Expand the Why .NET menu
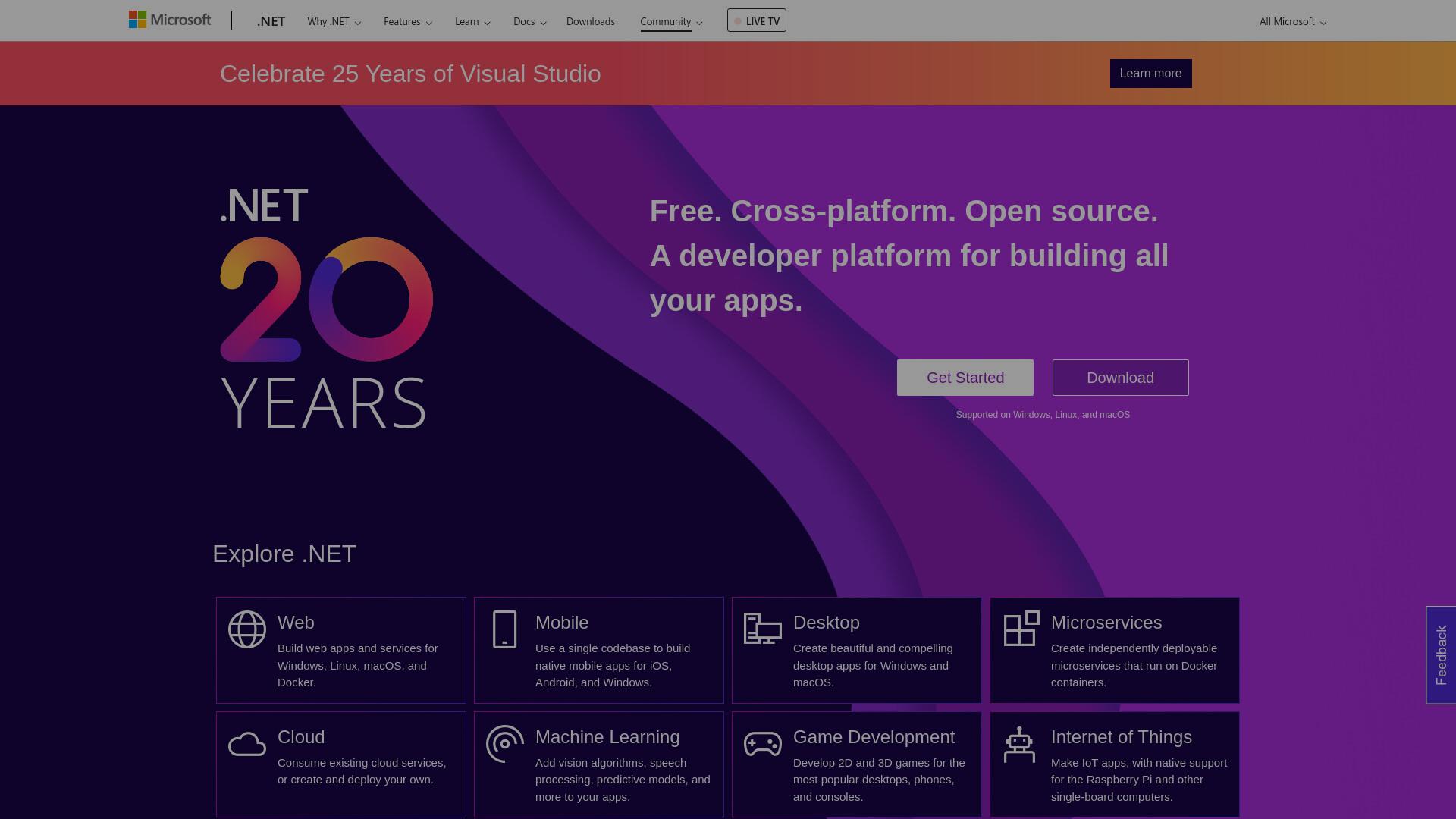 (x=334, y=21)
